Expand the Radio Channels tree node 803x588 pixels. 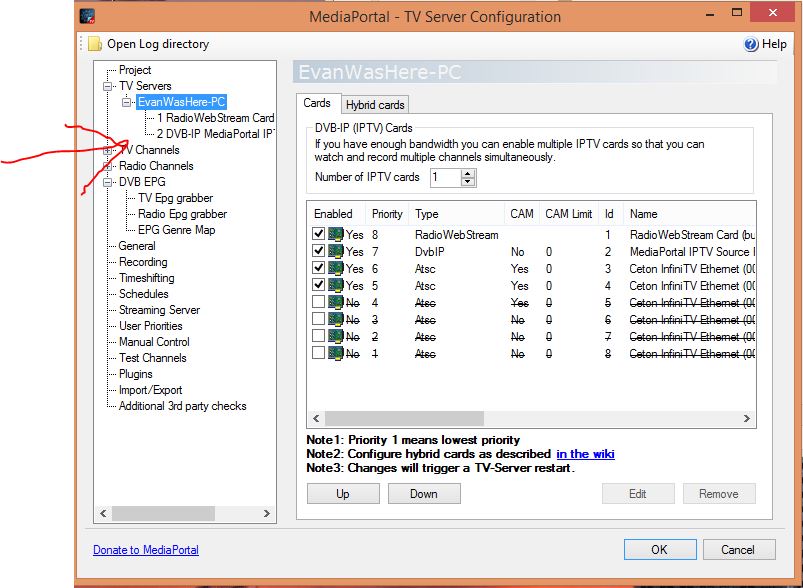(108, 166)
